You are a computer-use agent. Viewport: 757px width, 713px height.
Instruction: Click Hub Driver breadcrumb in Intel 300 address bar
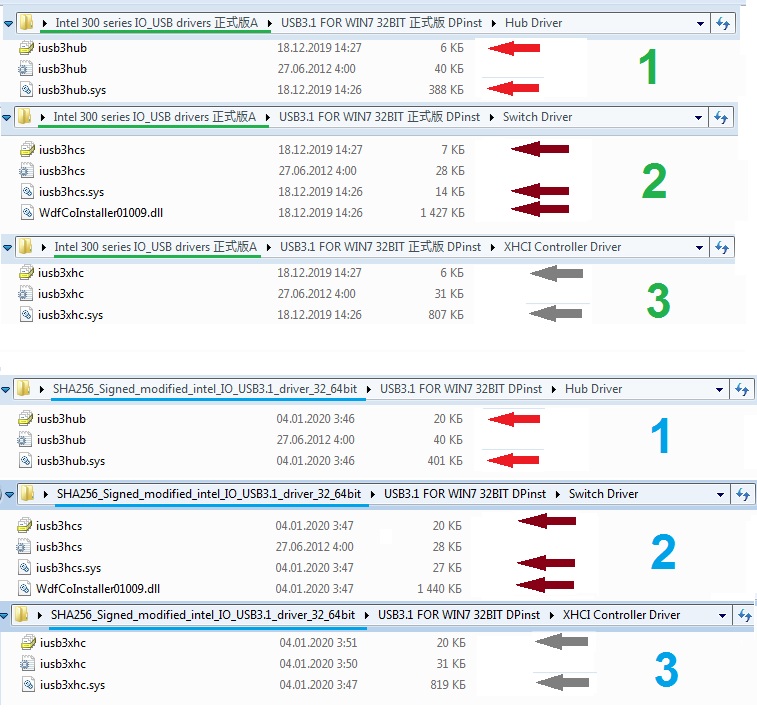[x=533, y=23]
